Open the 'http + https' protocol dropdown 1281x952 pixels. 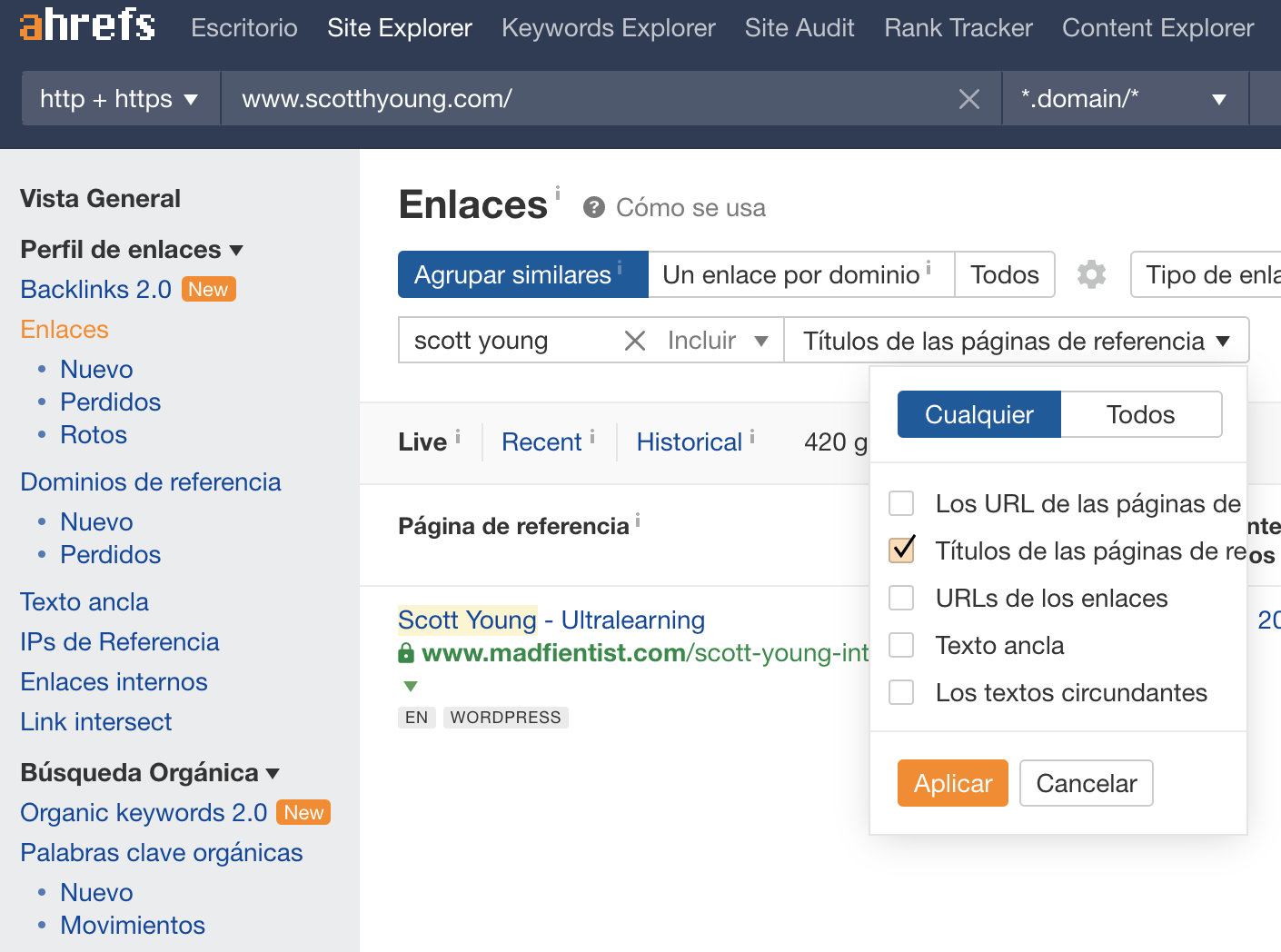point(121,98)
